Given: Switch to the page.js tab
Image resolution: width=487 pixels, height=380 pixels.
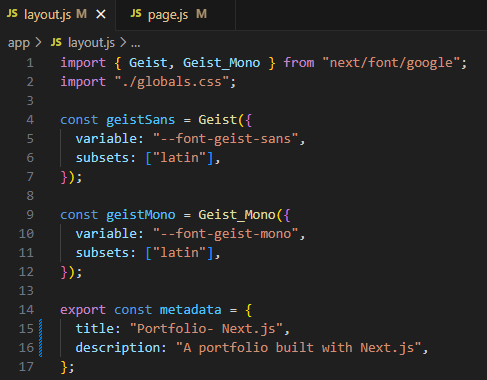Looking at the screenshot, I should (175, 15).
